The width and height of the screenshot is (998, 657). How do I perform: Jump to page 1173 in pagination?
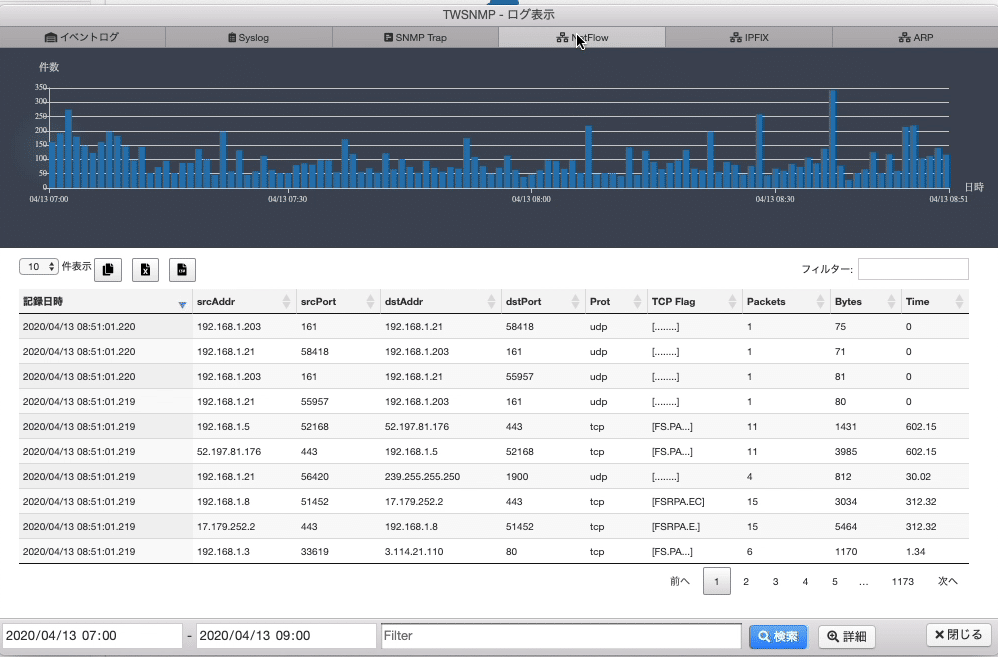903,581
